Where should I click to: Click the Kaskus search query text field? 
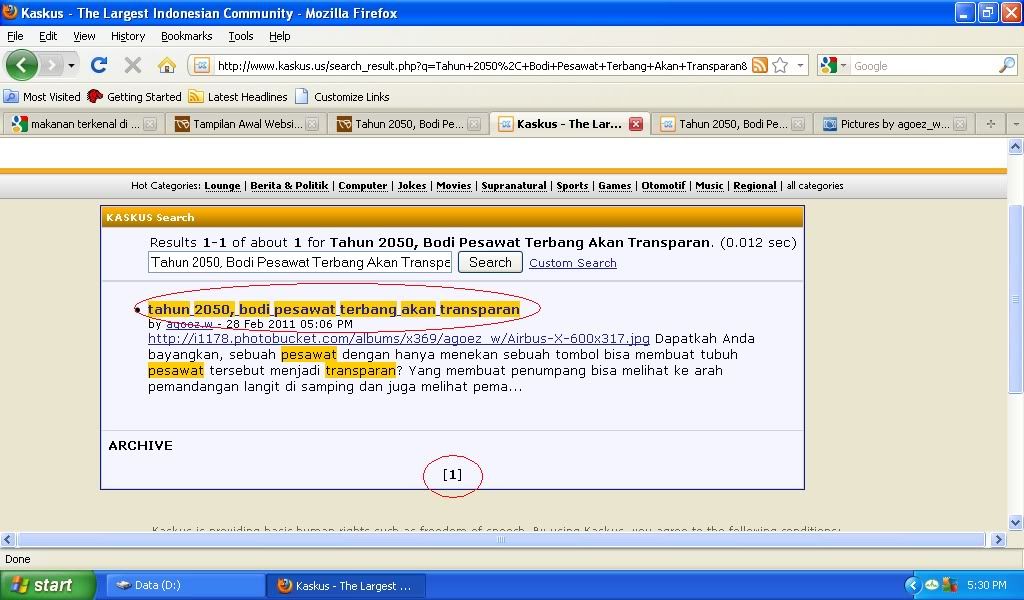pos(300,262)
